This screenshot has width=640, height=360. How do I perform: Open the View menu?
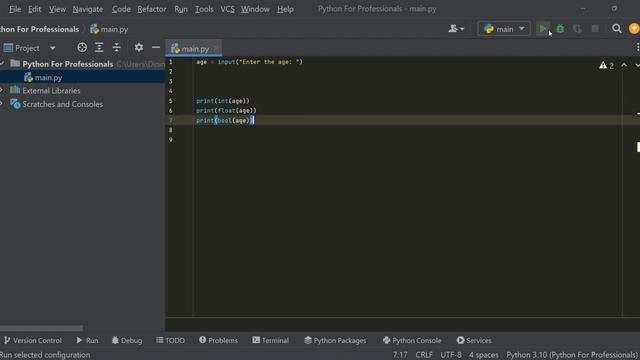(x=57, y=9)
